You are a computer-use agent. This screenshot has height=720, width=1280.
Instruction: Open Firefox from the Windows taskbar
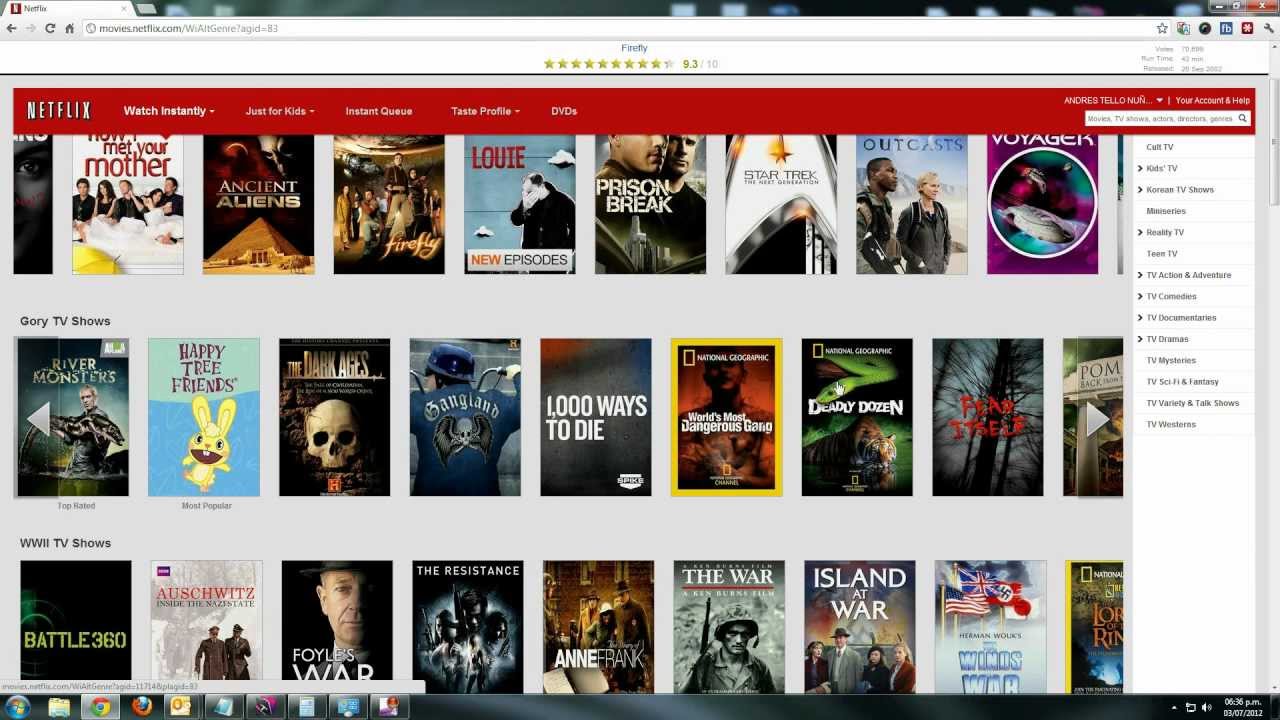143,707
